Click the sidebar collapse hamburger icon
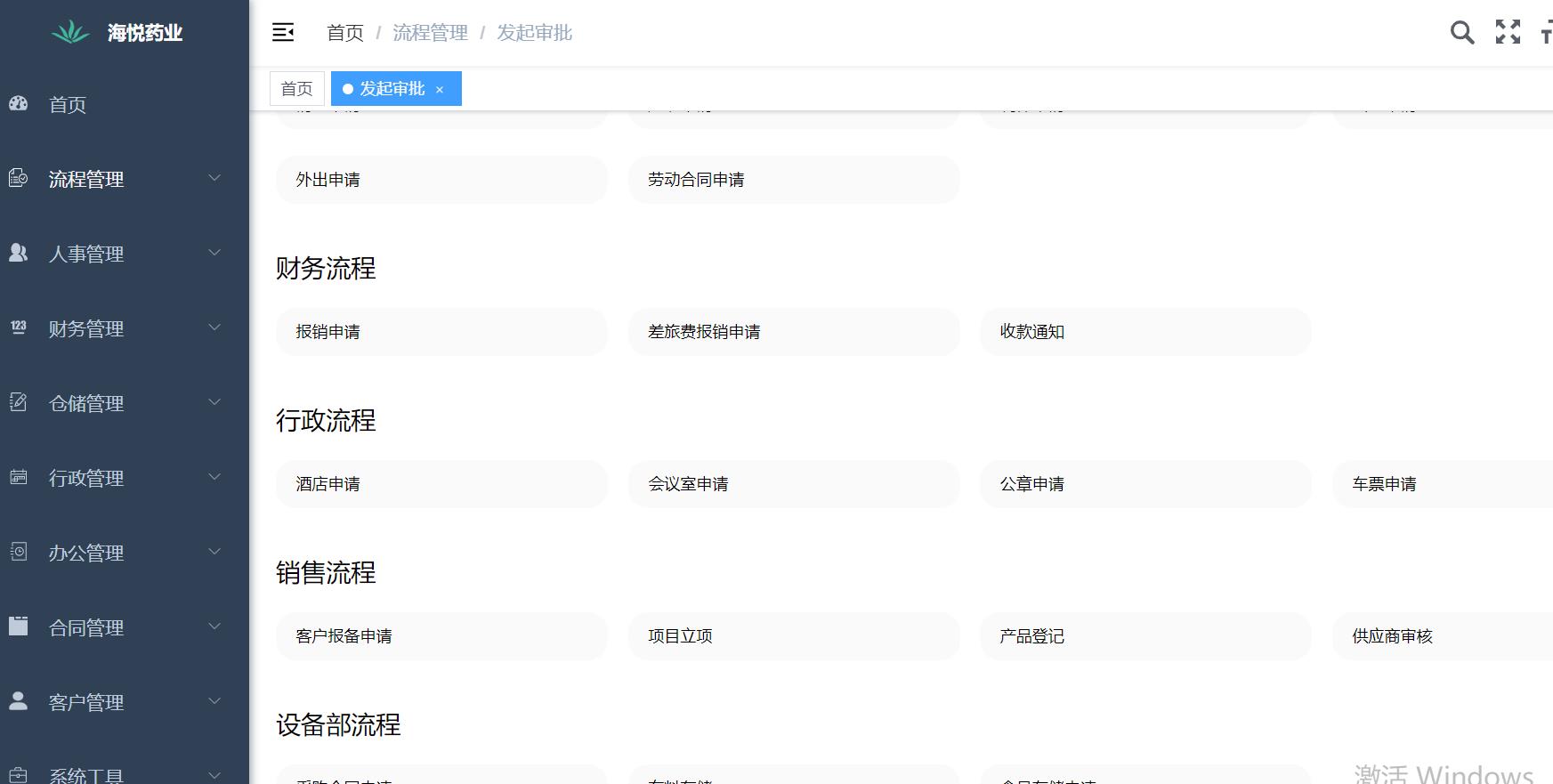 click(x=283, y=33)
